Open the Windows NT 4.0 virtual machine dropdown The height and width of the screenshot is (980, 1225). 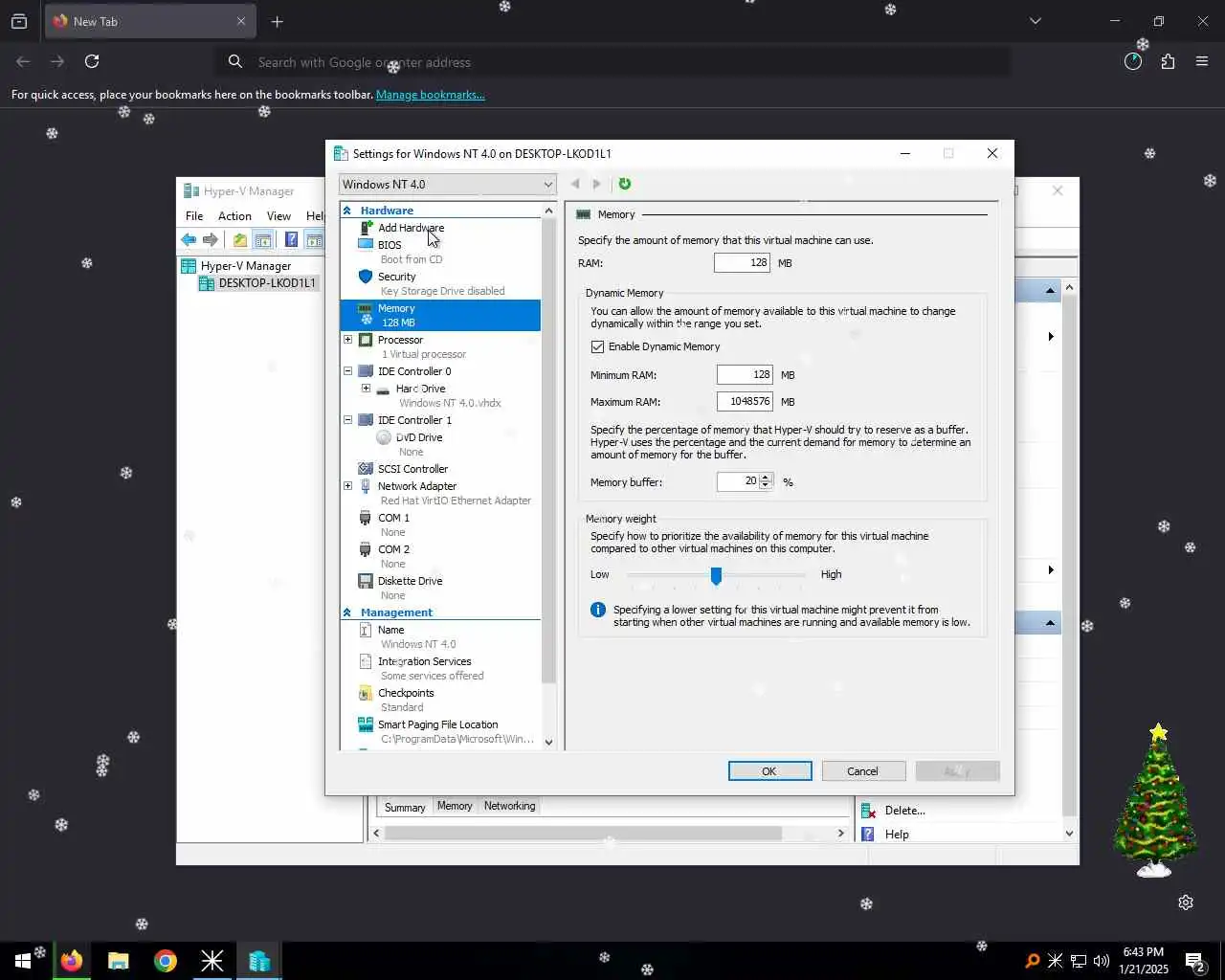click(x=448, y=184)
